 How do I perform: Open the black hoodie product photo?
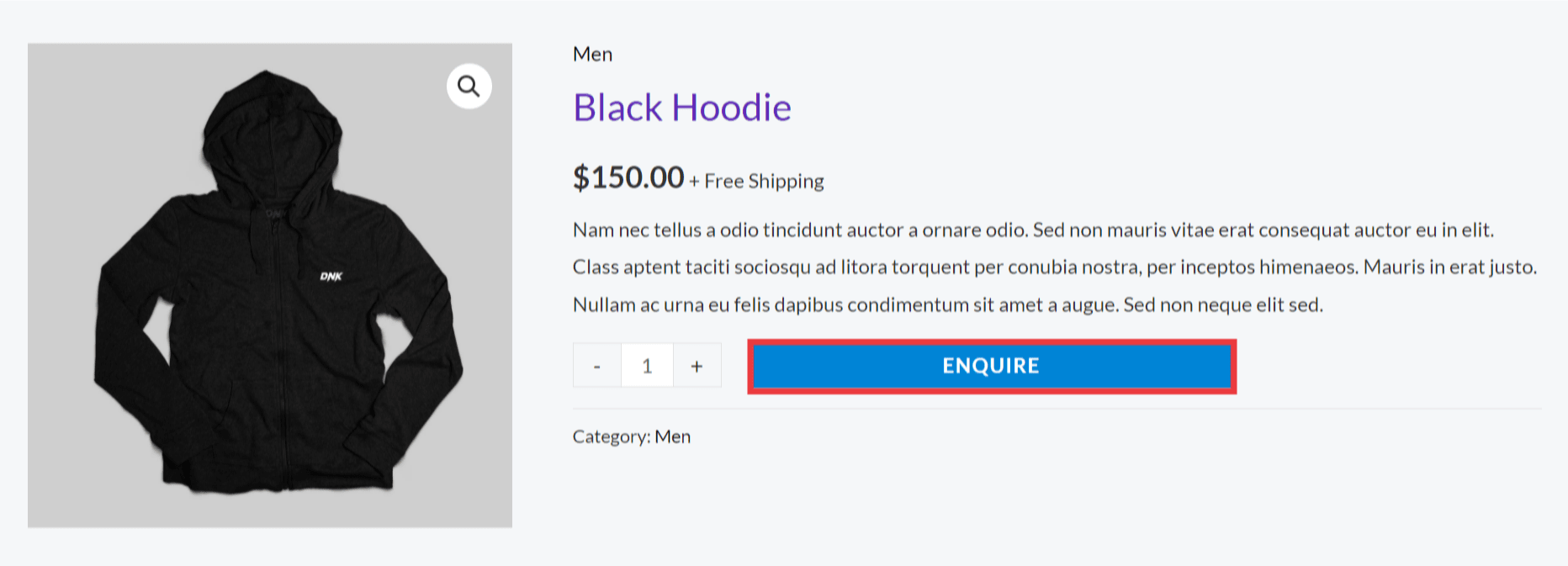click(x=269, y=336)
